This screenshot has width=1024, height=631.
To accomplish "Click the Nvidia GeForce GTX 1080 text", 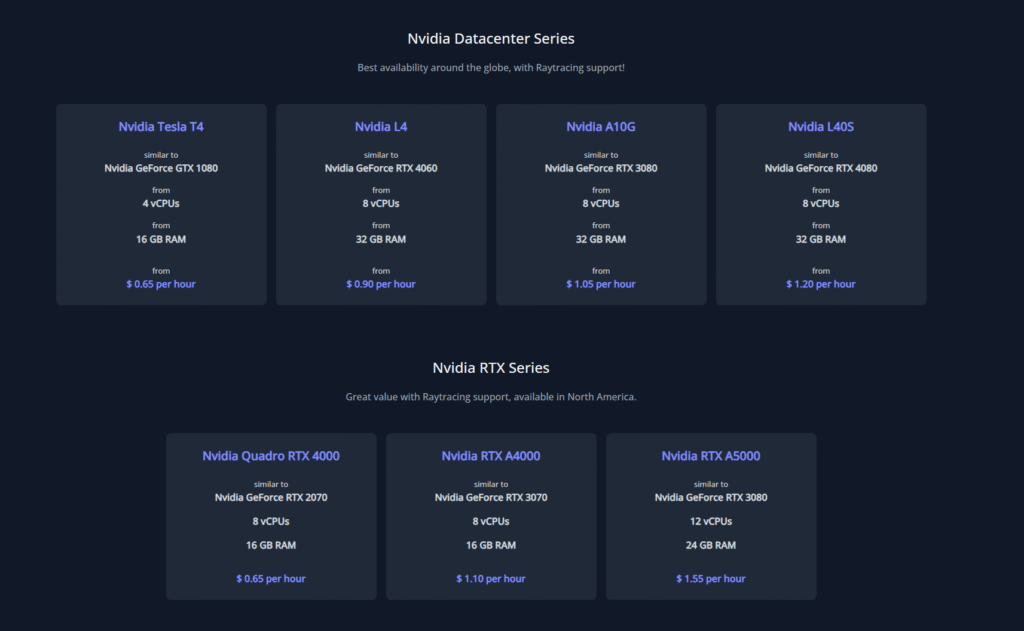I will [161, 168].
